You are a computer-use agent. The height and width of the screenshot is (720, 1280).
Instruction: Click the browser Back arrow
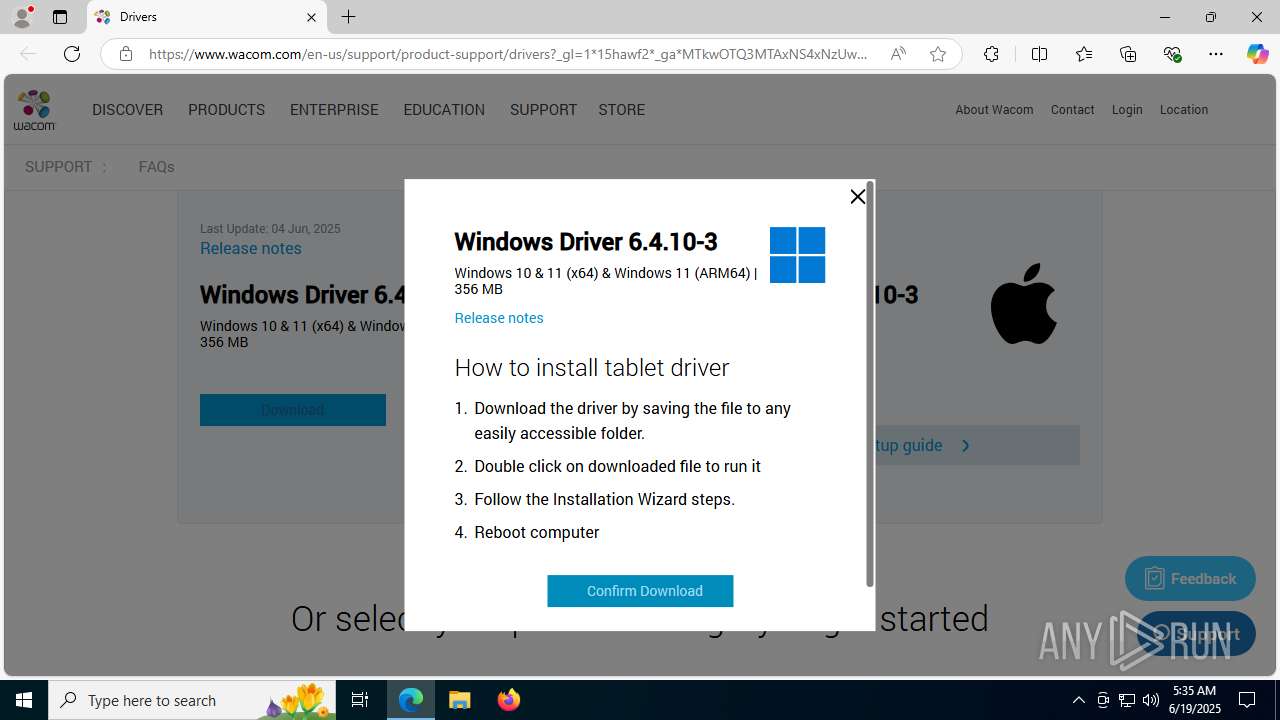[x=28, y=54]
